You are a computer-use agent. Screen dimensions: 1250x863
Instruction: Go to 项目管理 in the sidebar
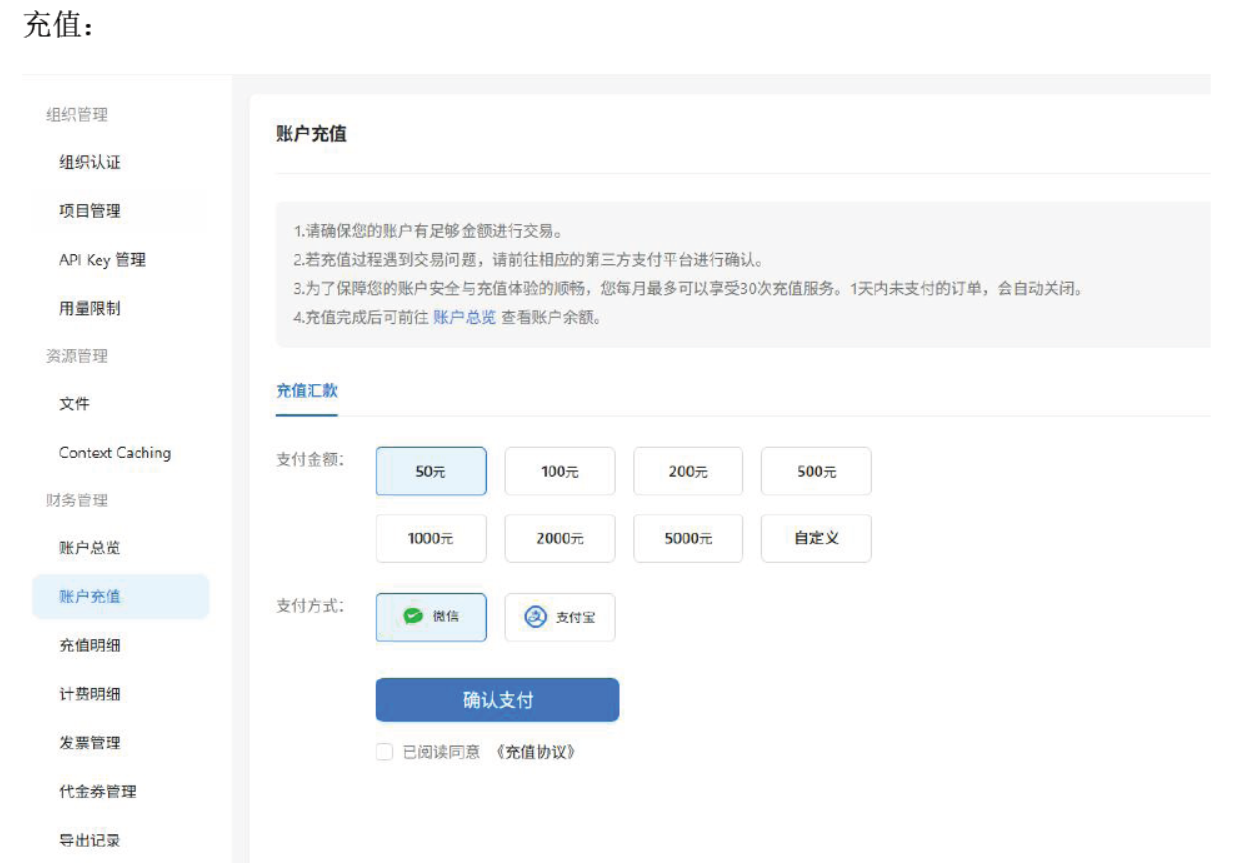point(90,211)
